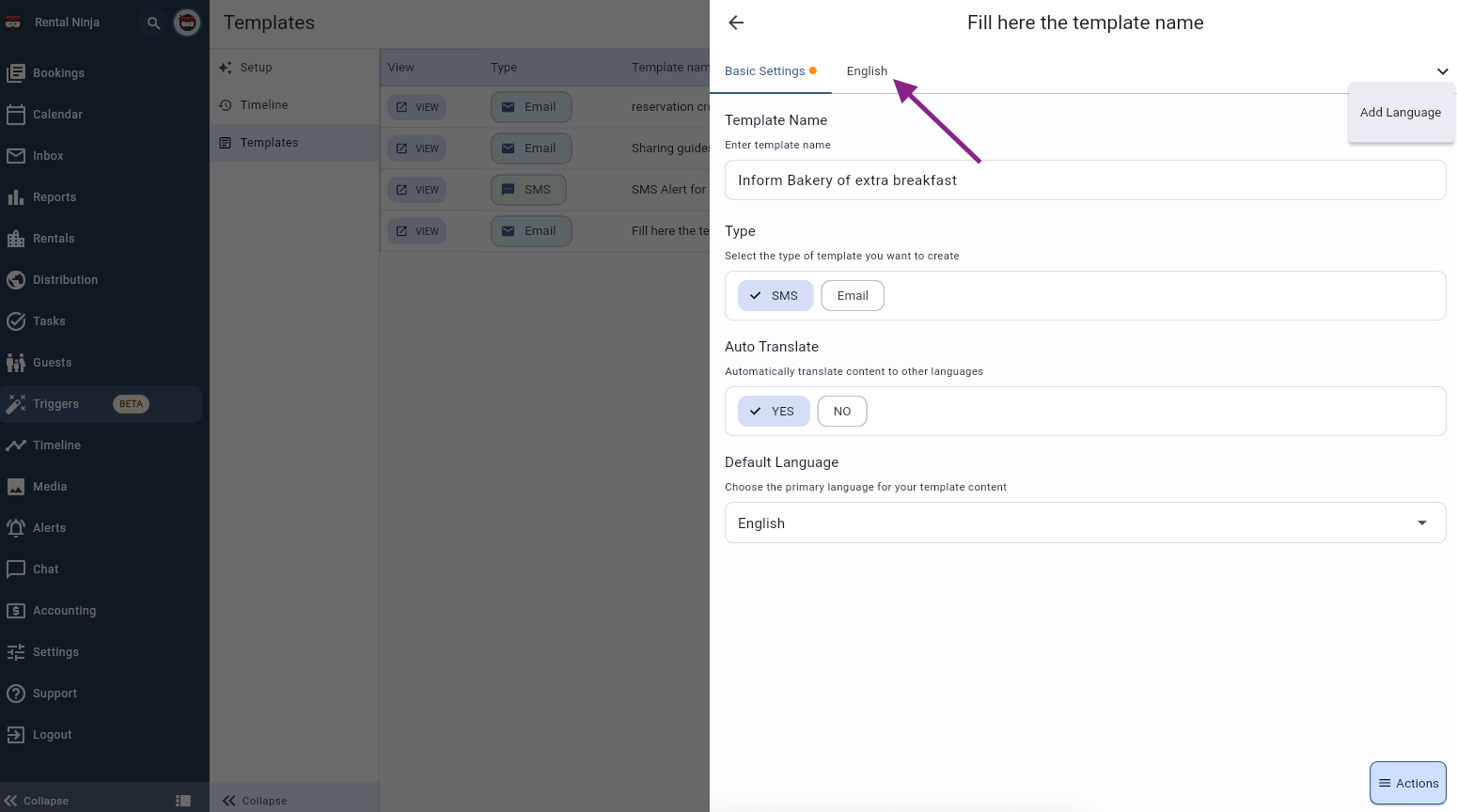Image resolution: width=1457 pixels, height=812 pixels.
Task: Expand the Default Language dropdown
Action: pyautogui.click(x=1085, y=523)
